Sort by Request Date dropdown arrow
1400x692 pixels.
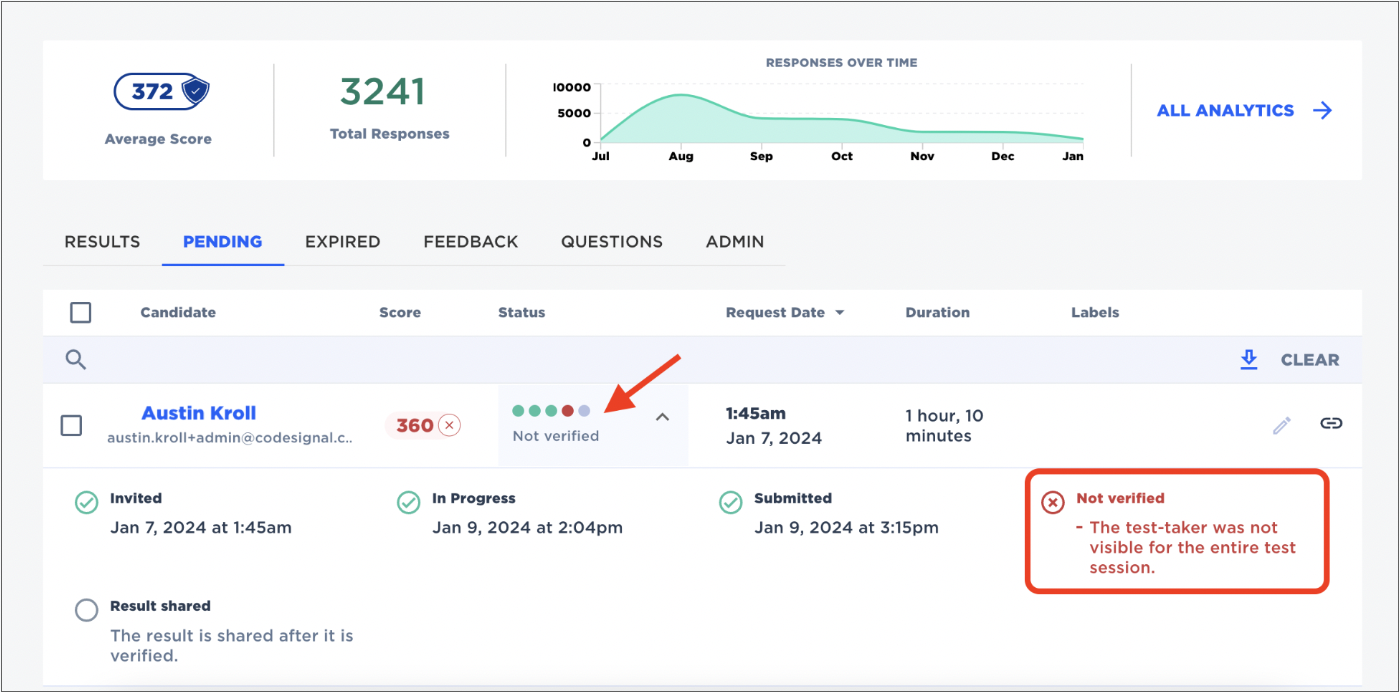click(x=840, y=313)
